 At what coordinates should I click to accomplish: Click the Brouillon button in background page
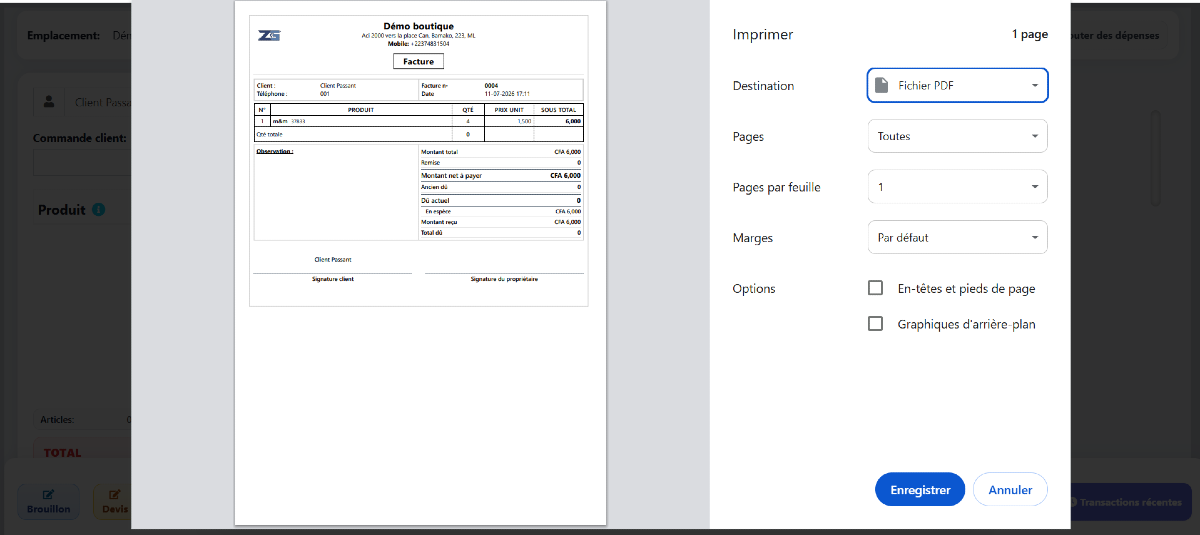tap(49, 501)
